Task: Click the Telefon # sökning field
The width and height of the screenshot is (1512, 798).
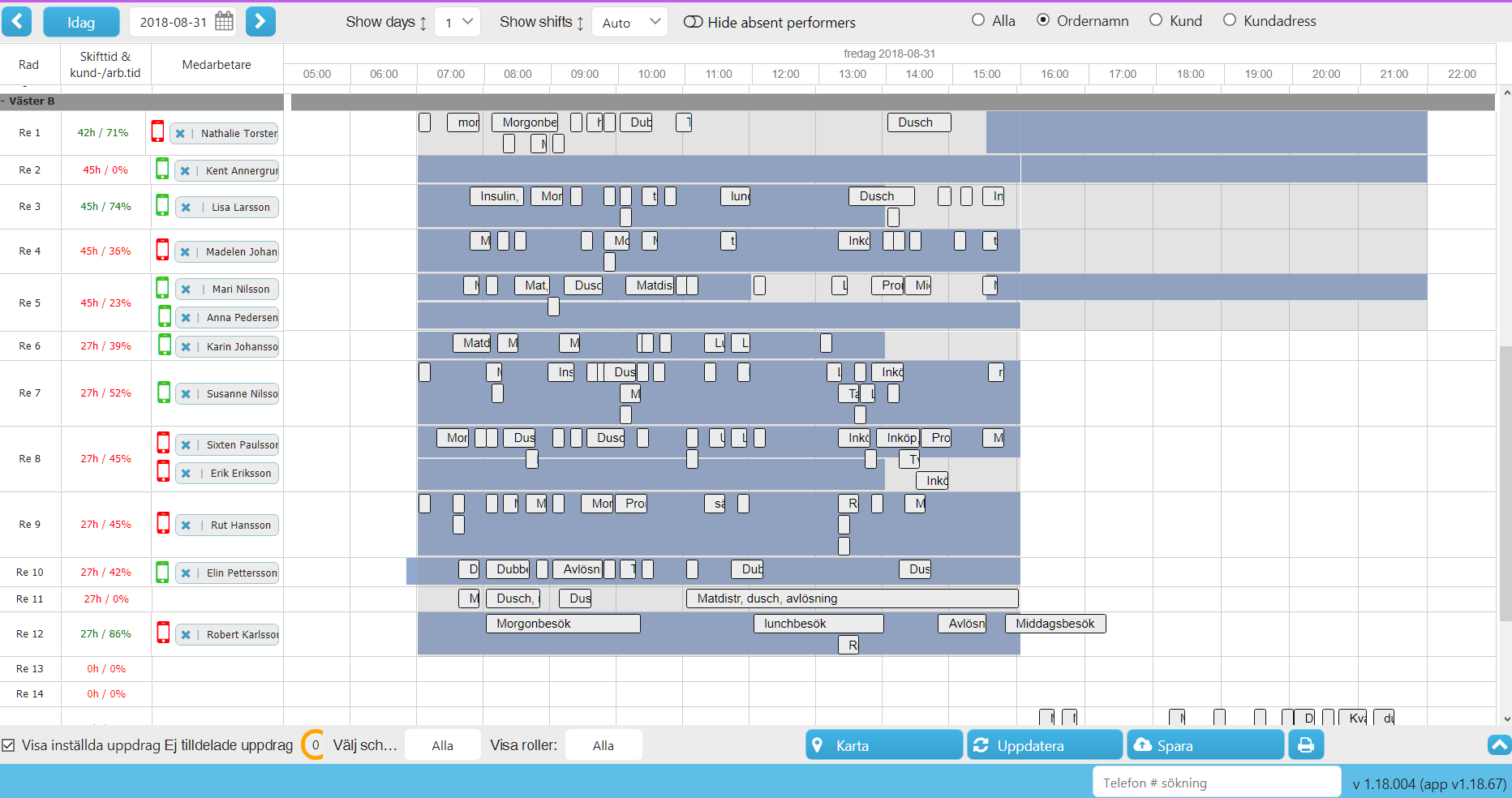Action: pyautogui.click(x=1216, y=783)
